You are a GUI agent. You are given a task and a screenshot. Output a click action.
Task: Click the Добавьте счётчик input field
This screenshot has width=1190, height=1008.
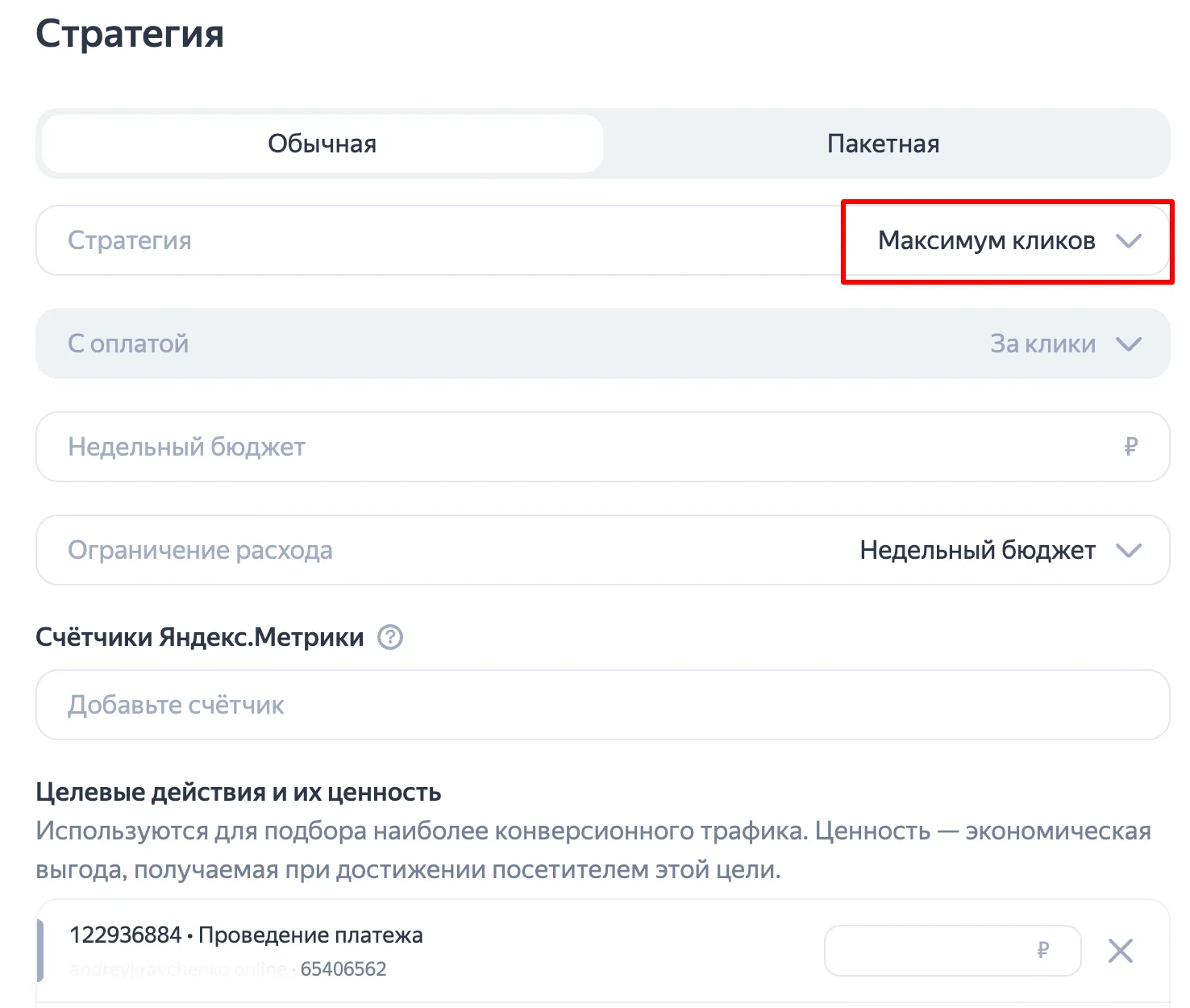[x=602, y=705]
